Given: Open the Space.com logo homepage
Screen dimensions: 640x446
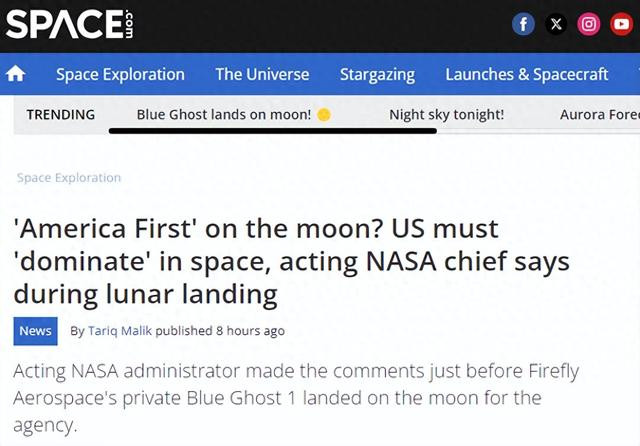Looking at the screenshot, I should [x=69, y=24].
